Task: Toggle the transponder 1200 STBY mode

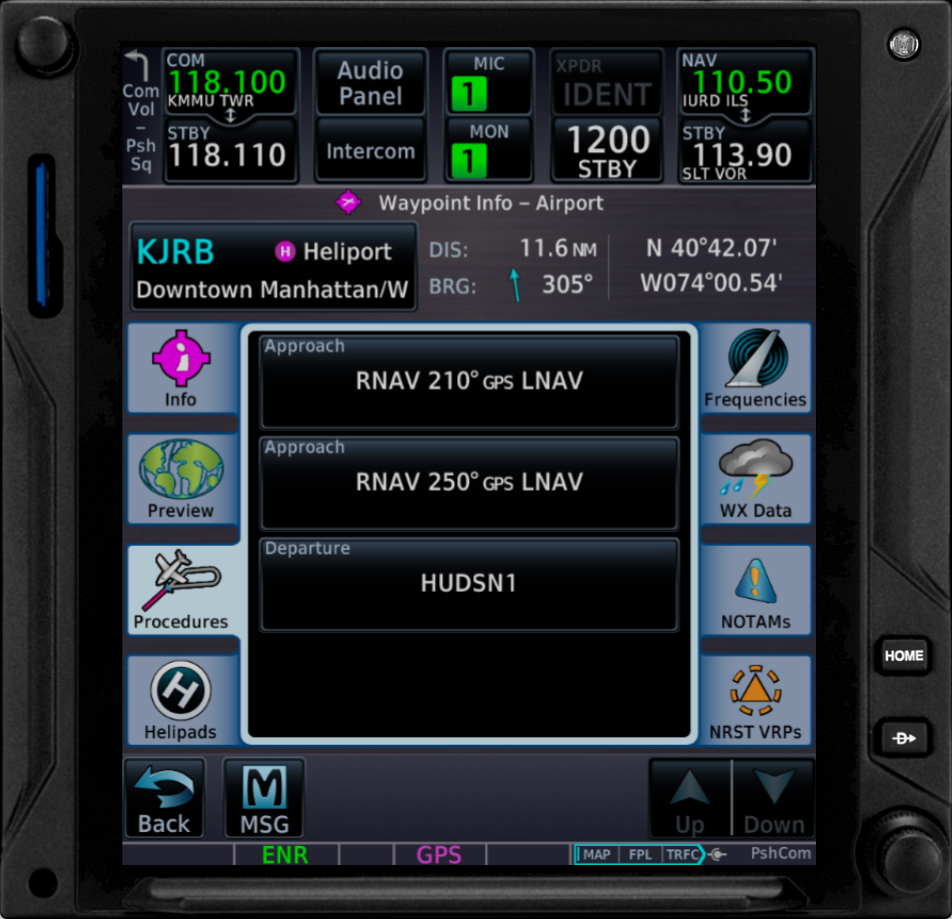Action: coord(607,150)
